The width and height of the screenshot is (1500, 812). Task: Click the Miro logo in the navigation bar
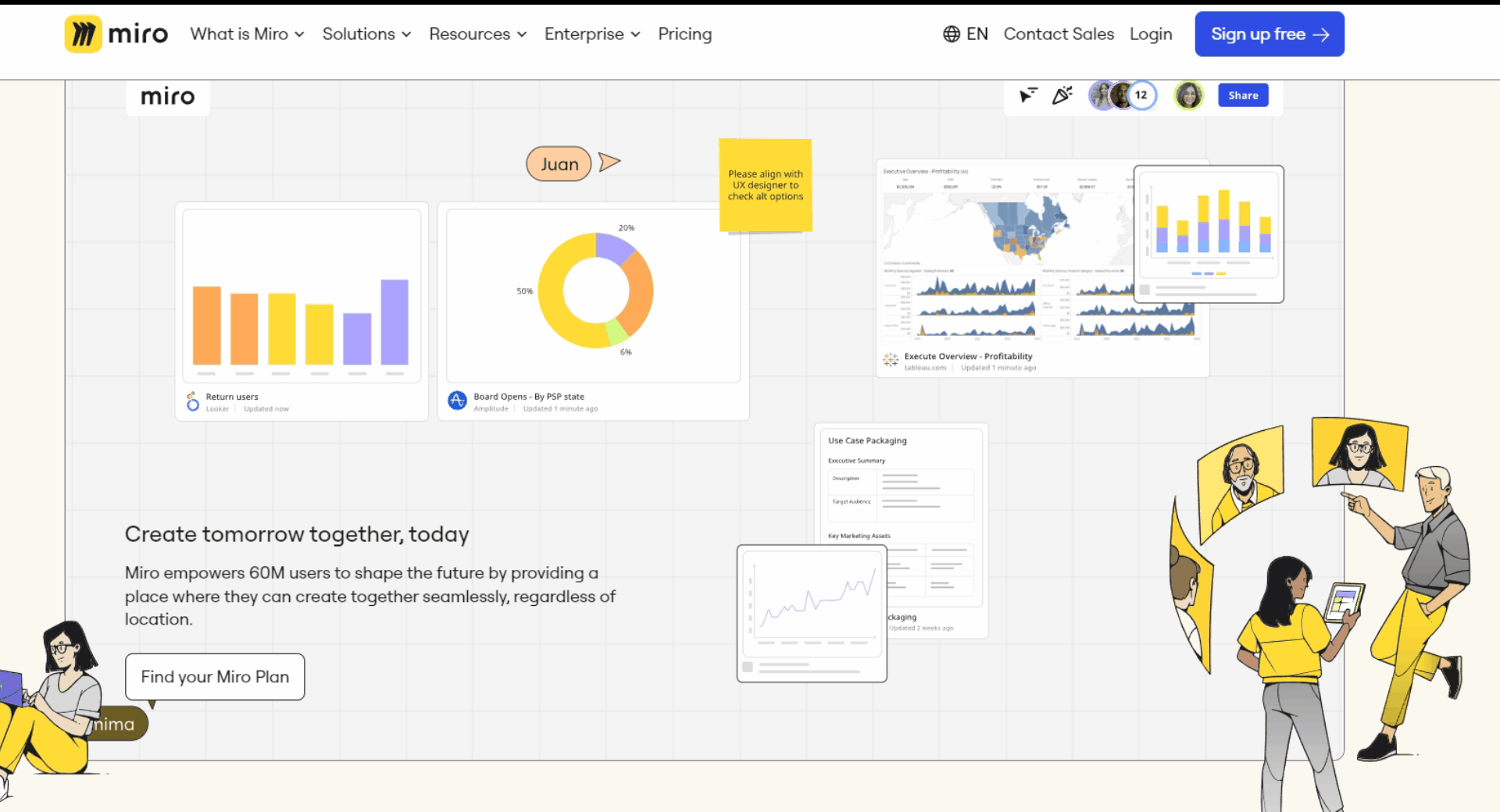(x=116, y=34)
